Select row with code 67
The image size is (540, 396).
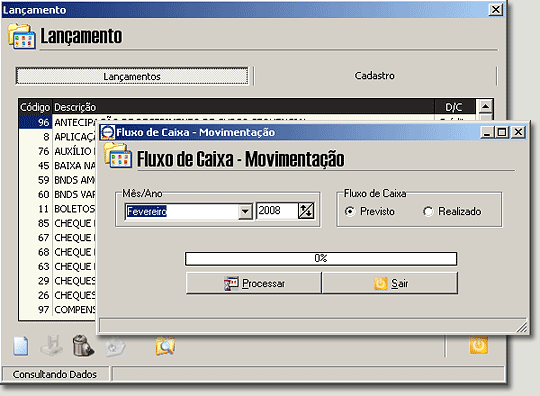pos(58,238)
